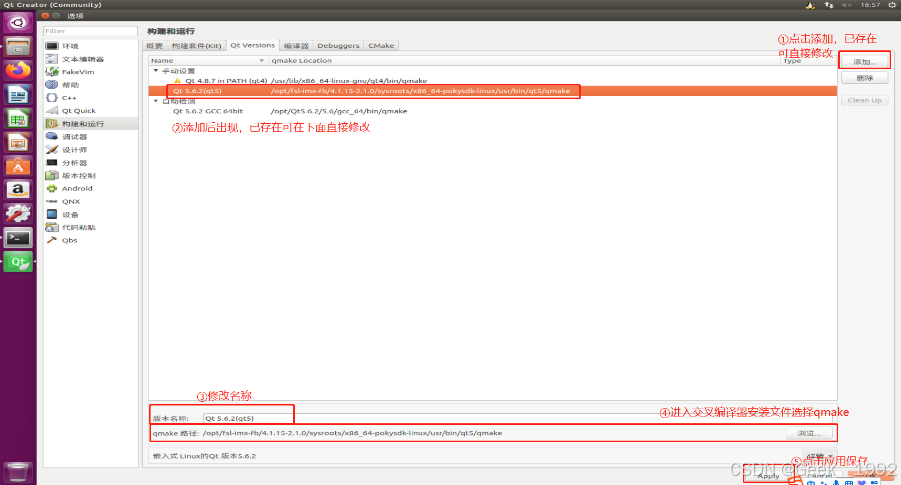901x485 pixels.
Task: Select the 环境 options category
Action: point(91,46)
